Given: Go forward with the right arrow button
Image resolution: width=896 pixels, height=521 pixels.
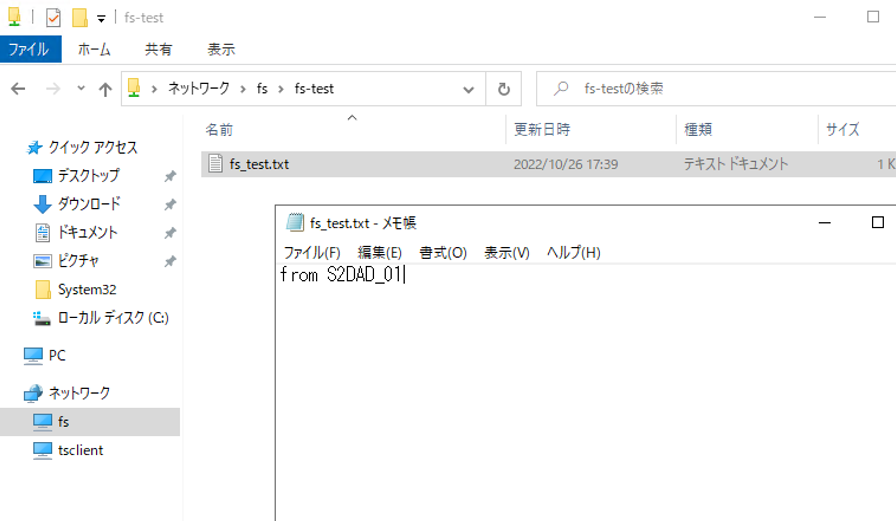Looking at the screenshot, I should point(53,89).
